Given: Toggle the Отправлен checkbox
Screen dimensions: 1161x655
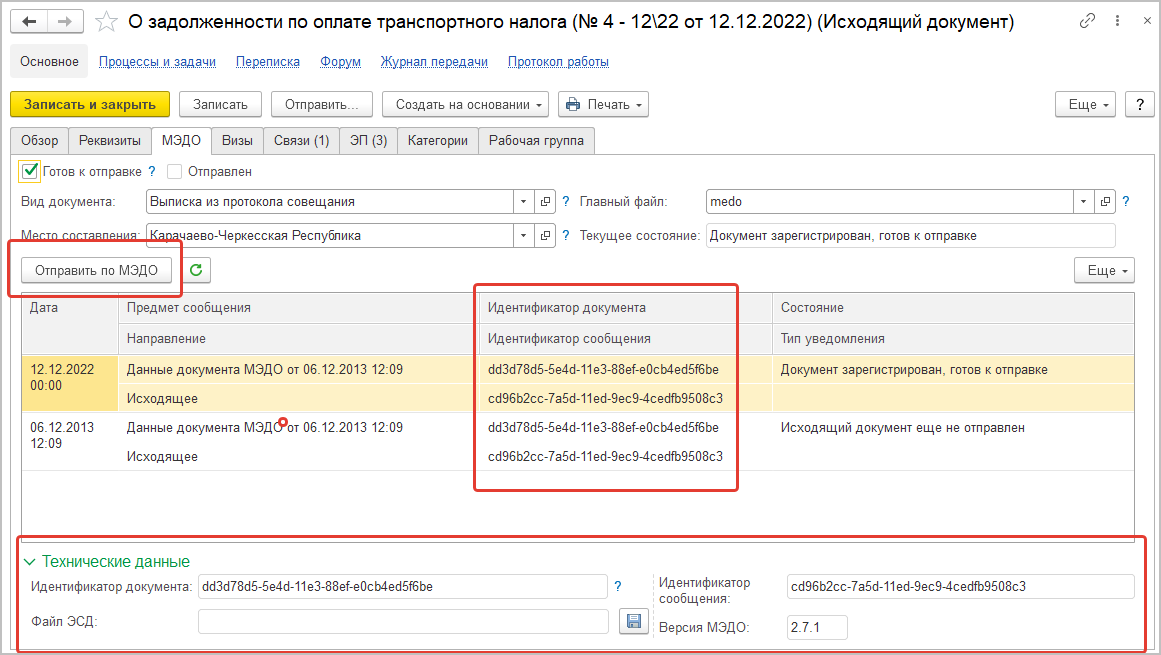Looking at the screenshot, I should [x=175, y=171].
